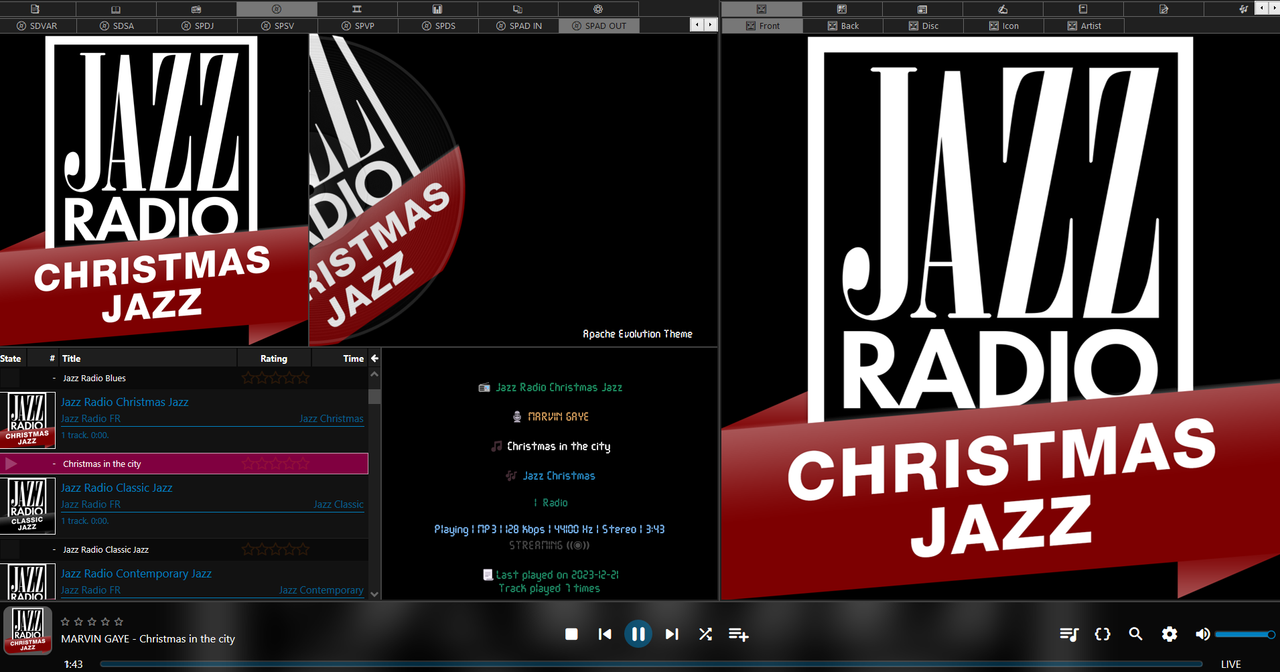Viewport: 1280px width, 672px height.
Task: Select the Back artwork tab
Action: tap(843, 25)
